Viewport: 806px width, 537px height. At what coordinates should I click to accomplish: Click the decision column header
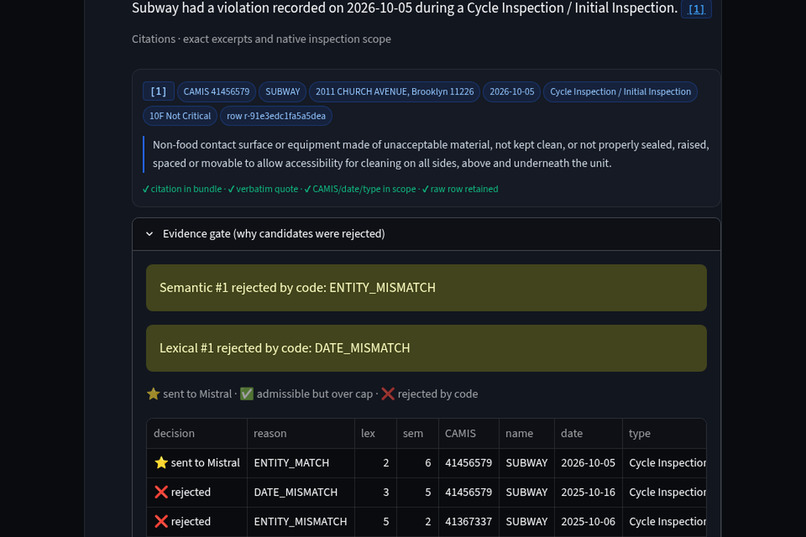197,434
